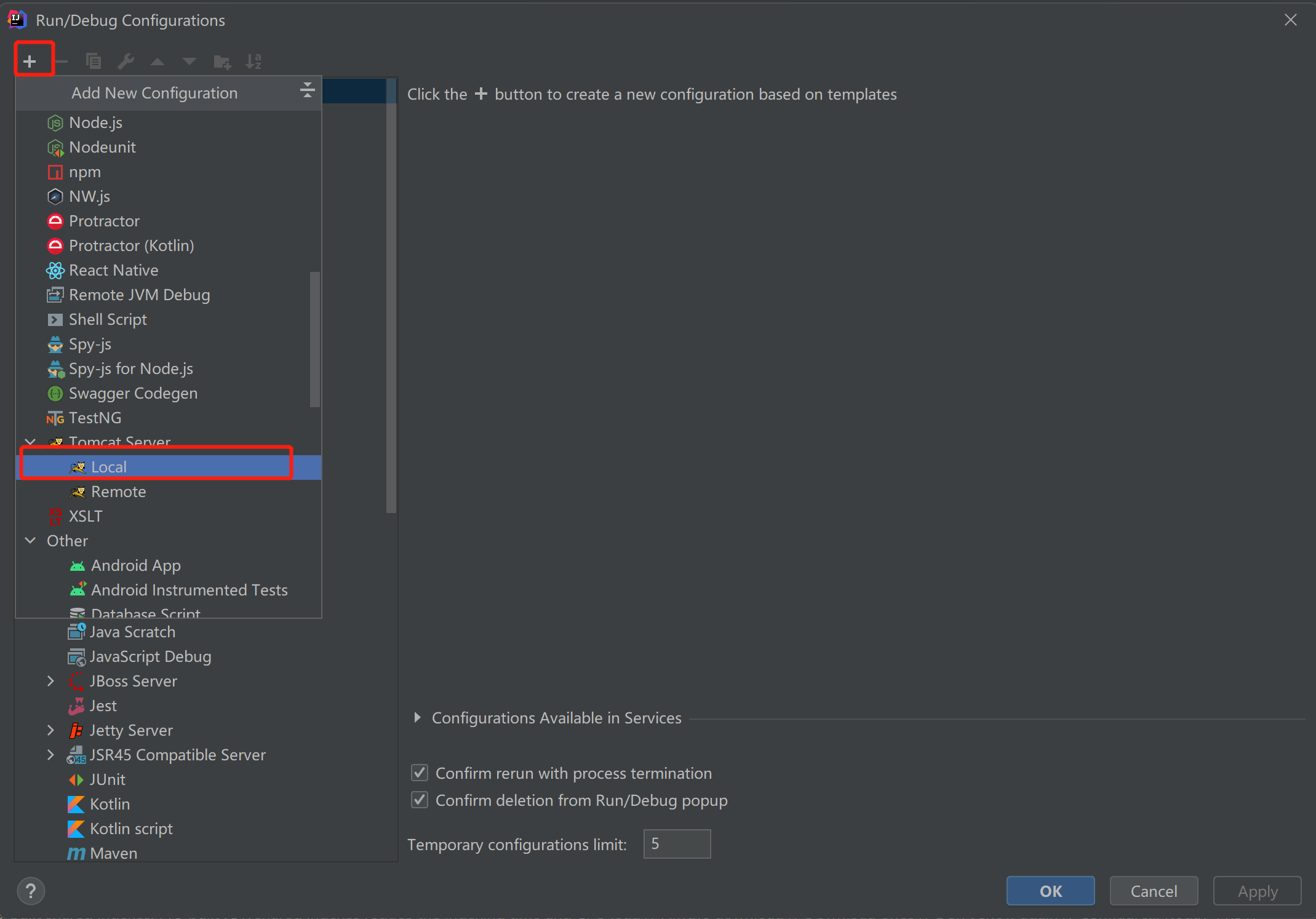1316x919 pixels.
Task: Click the sort configurations alphabetically icon
Action: click(x=253, y=61)
